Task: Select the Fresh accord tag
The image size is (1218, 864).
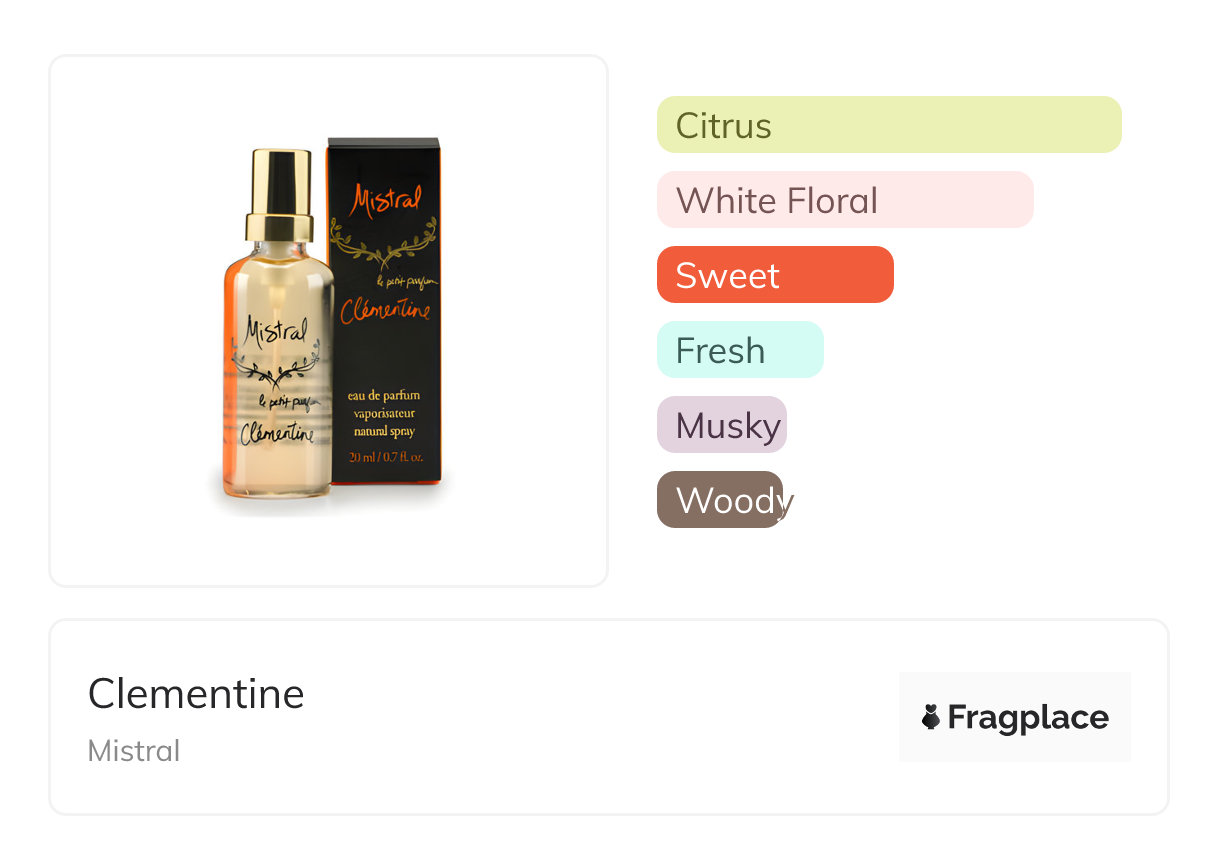Action: tap(739, 350)
